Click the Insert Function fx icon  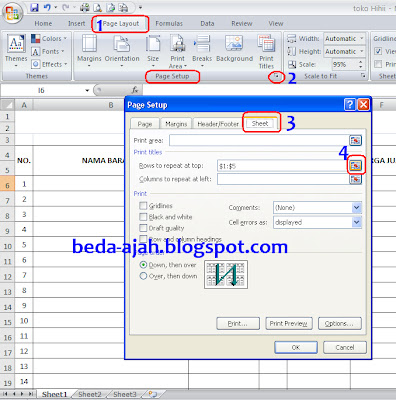coord(135,90)
